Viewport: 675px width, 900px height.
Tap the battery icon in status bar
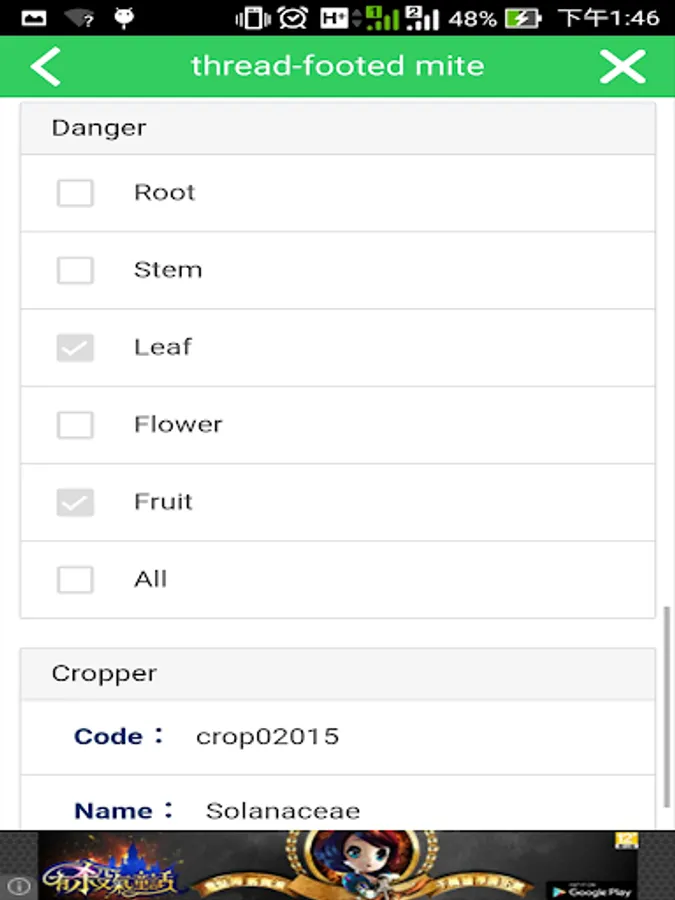point(522,18)
